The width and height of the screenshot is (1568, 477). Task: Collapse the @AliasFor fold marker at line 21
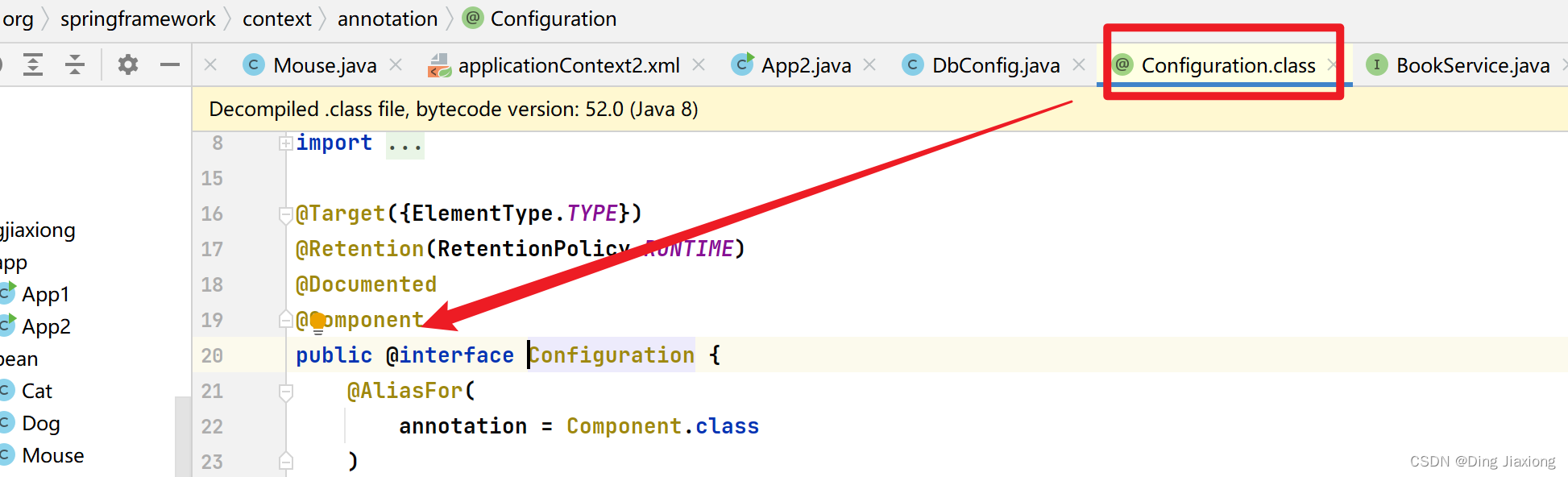[285, 392]
